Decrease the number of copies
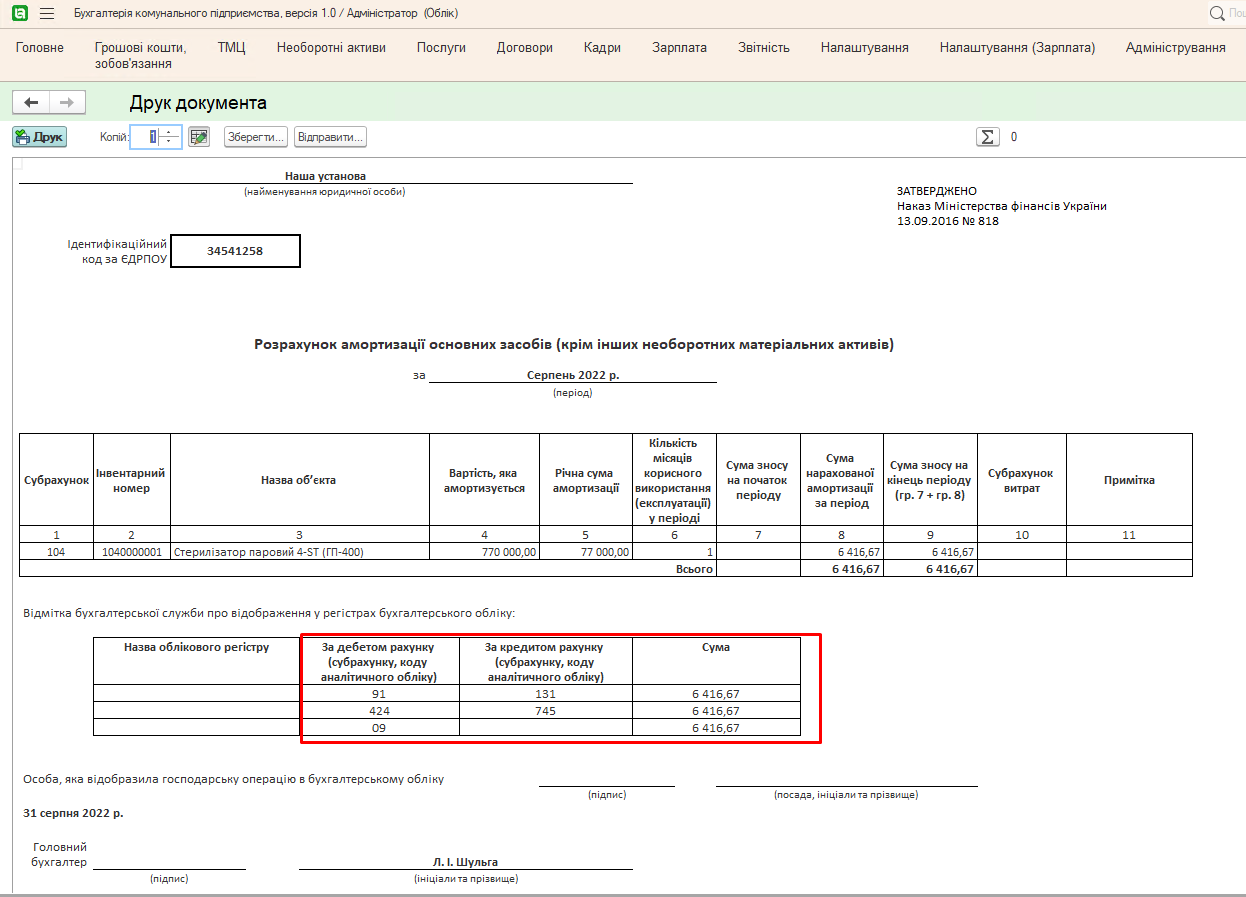 point(170,142)
